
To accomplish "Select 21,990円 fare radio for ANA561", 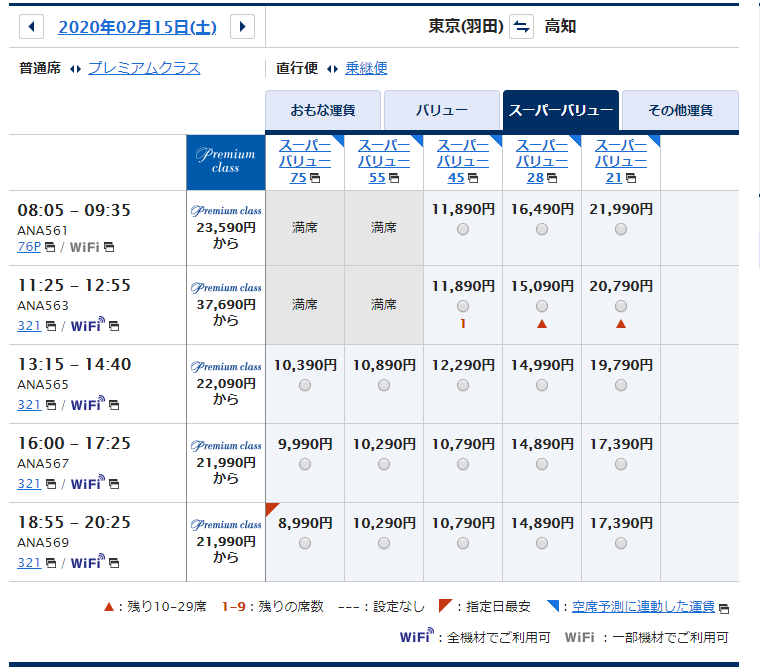I will pyautogui.click(x=621, y=229).
